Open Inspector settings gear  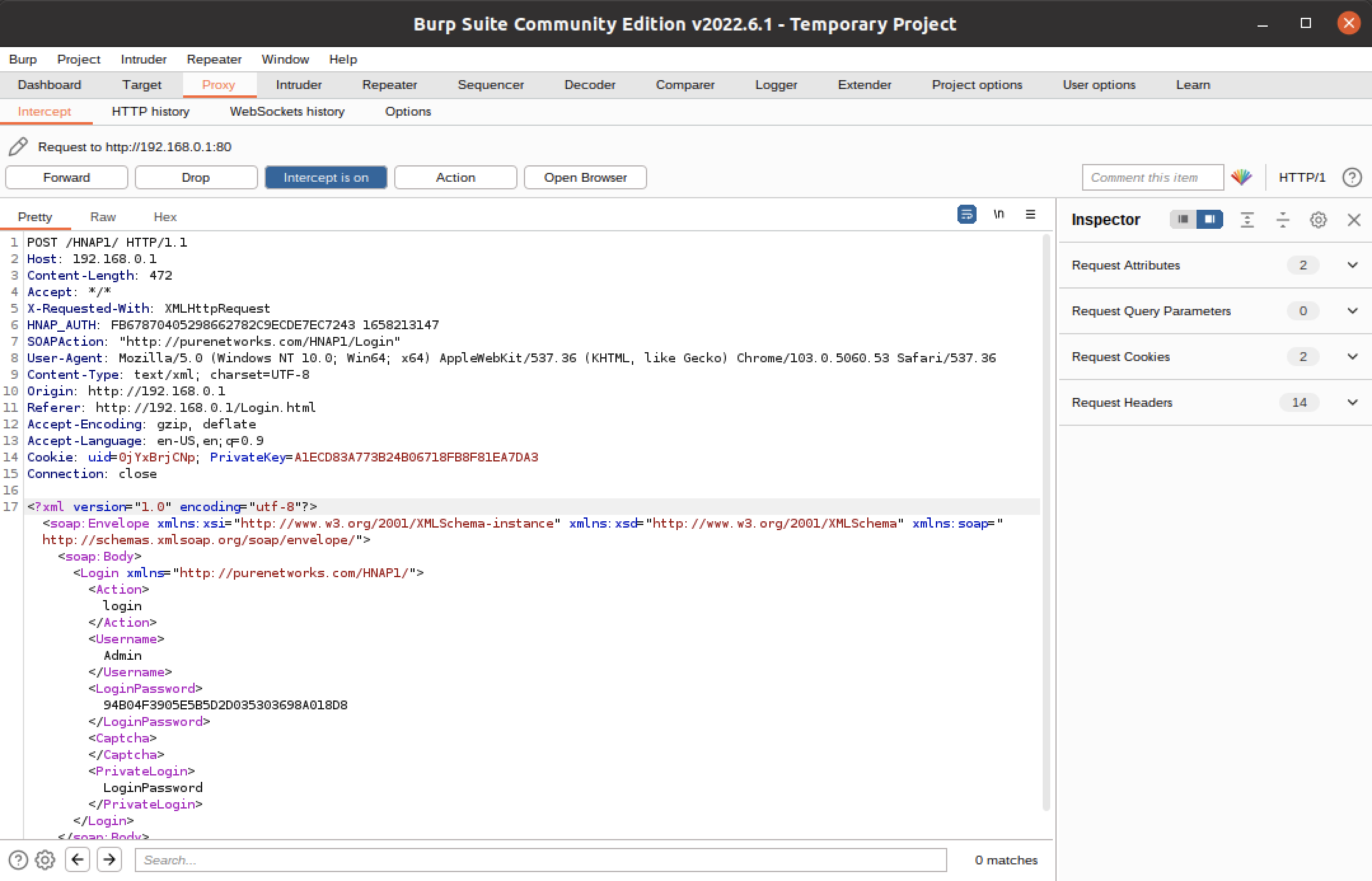coord(1319,220)
